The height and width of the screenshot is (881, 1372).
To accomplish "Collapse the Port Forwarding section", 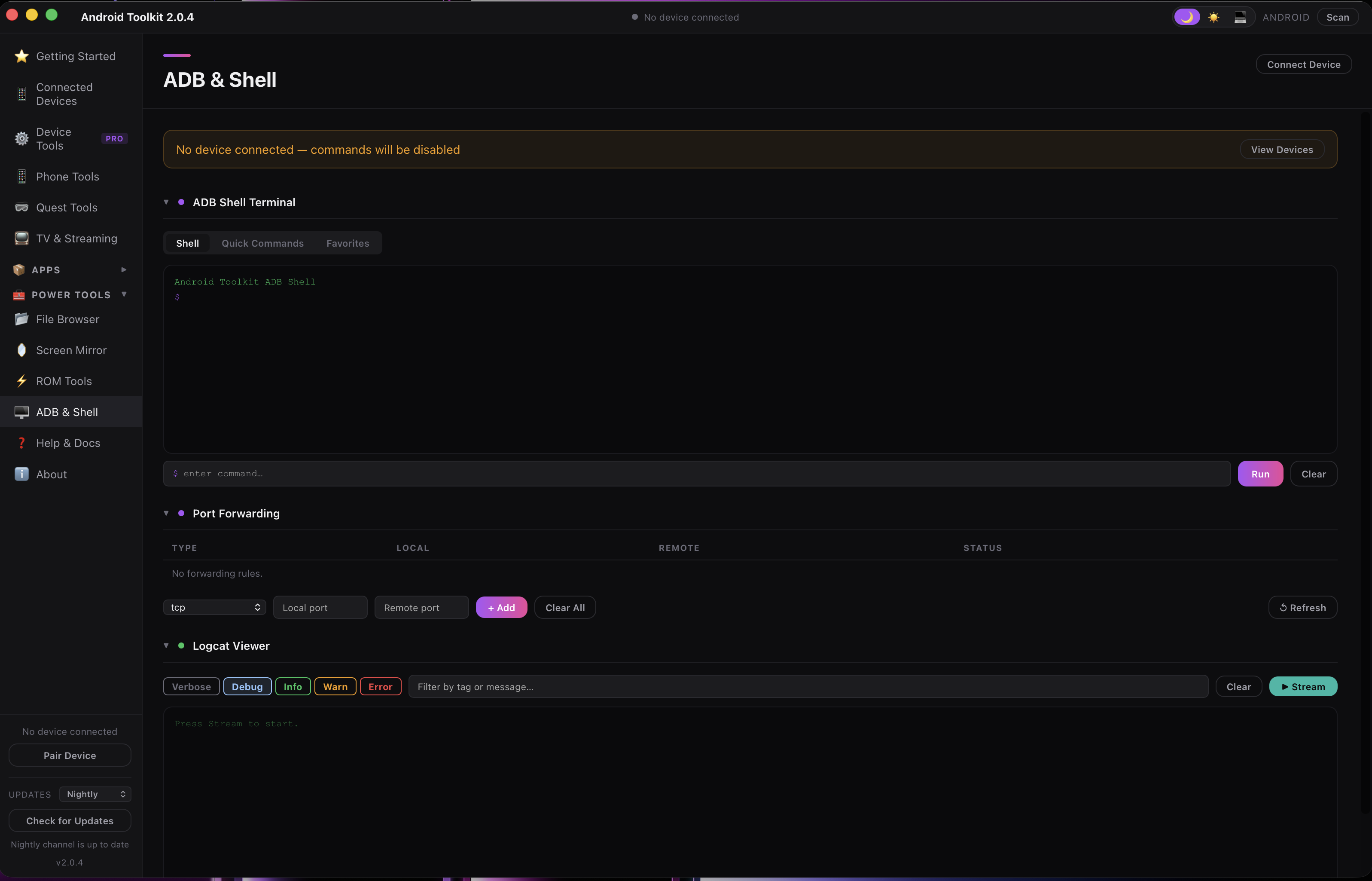I will click(166, 513).
